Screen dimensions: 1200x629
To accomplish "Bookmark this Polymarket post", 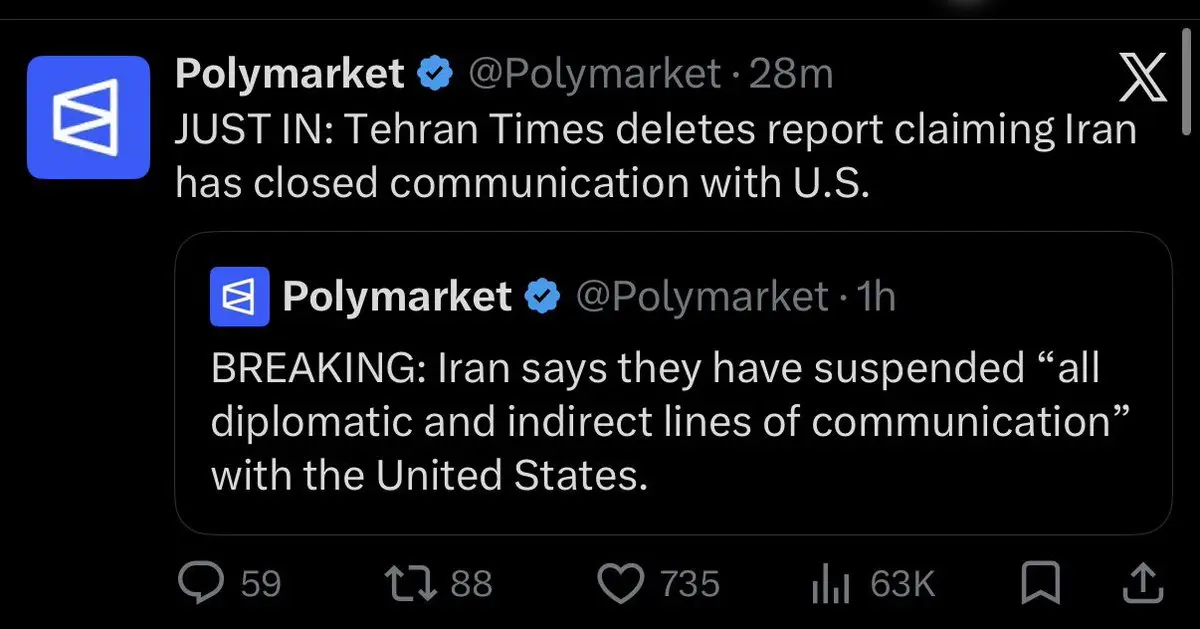I will coord(1042,582).
